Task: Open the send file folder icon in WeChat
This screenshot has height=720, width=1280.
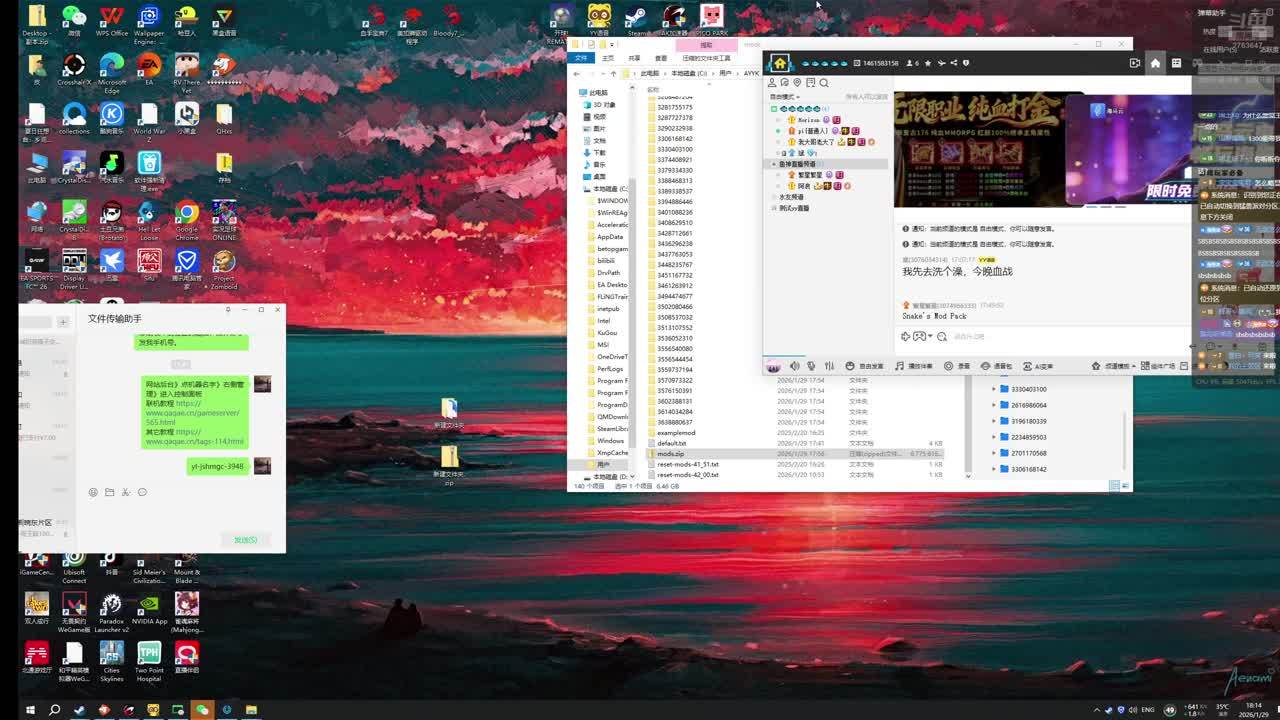Action: (109, 492)
